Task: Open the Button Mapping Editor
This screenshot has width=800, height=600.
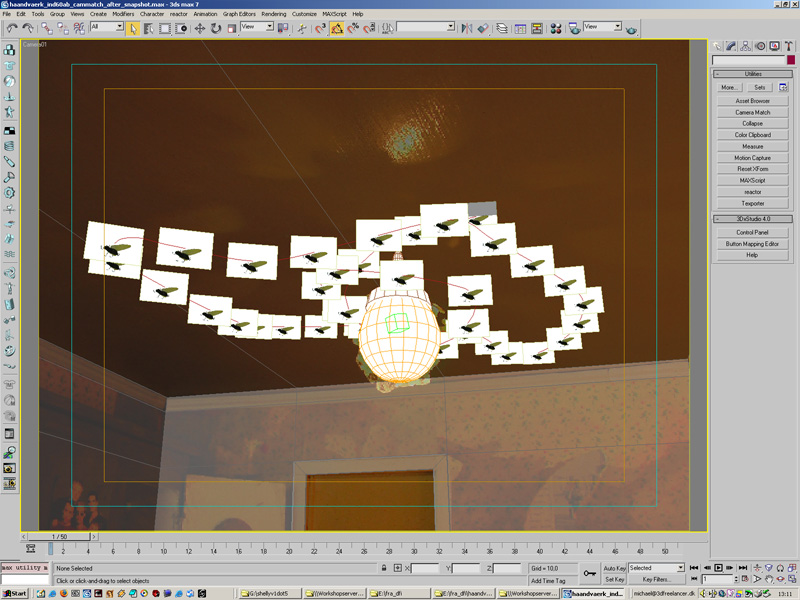Action: (x=753, y=244)
